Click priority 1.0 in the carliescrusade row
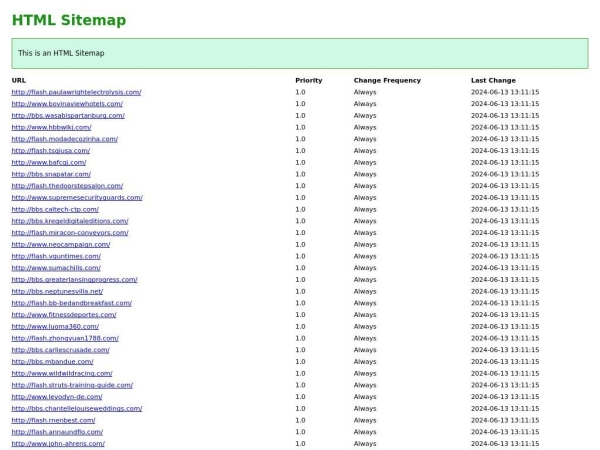Screen dimensions: 600x450 300,350
